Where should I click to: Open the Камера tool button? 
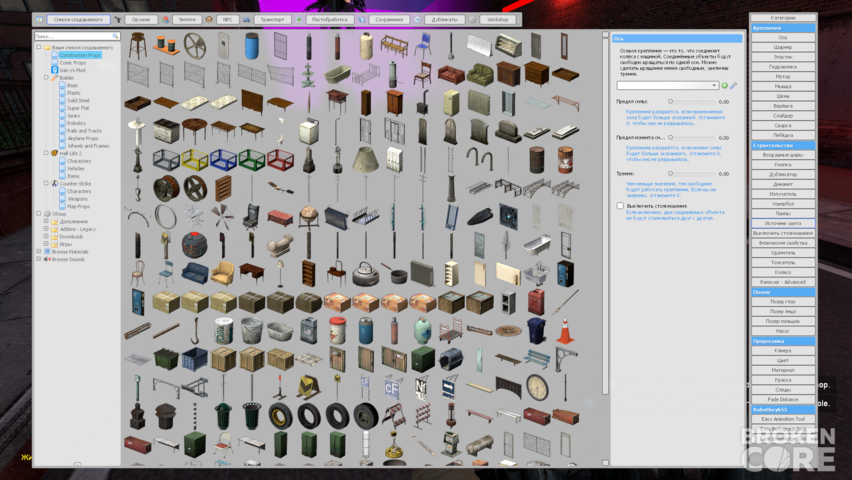pos(783,351)
